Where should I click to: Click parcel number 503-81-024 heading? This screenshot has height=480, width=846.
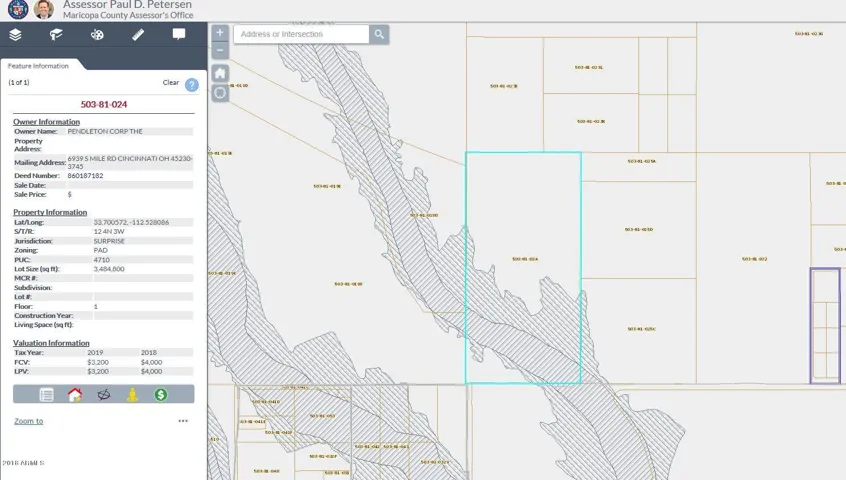[x=104, y=105]
